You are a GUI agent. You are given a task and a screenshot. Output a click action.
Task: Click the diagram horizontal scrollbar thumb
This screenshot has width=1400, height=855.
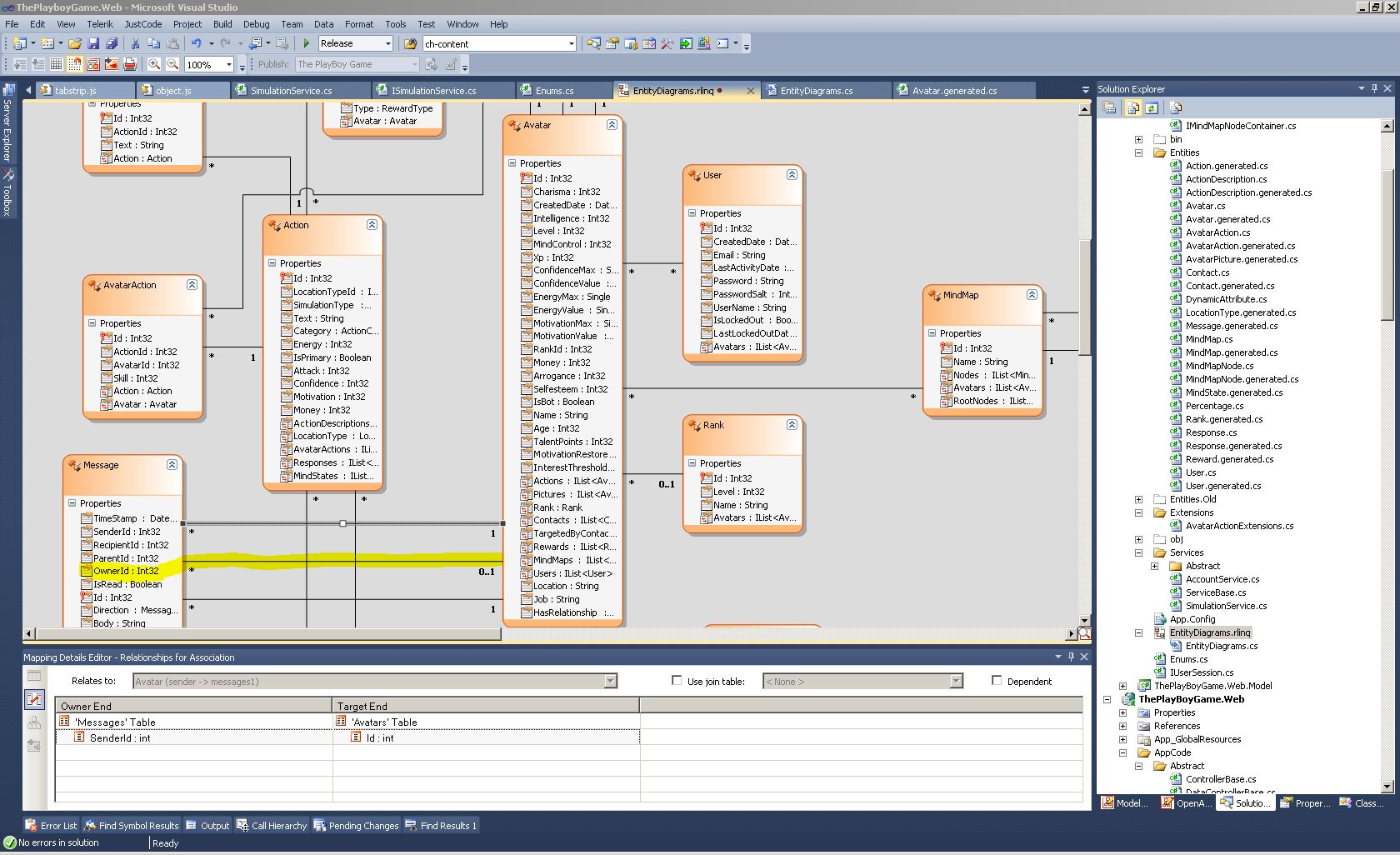[268, 634]
